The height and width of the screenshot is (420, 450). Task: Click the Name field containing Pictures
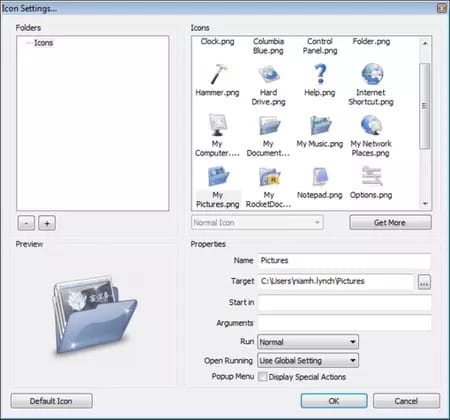click(344, 261)
